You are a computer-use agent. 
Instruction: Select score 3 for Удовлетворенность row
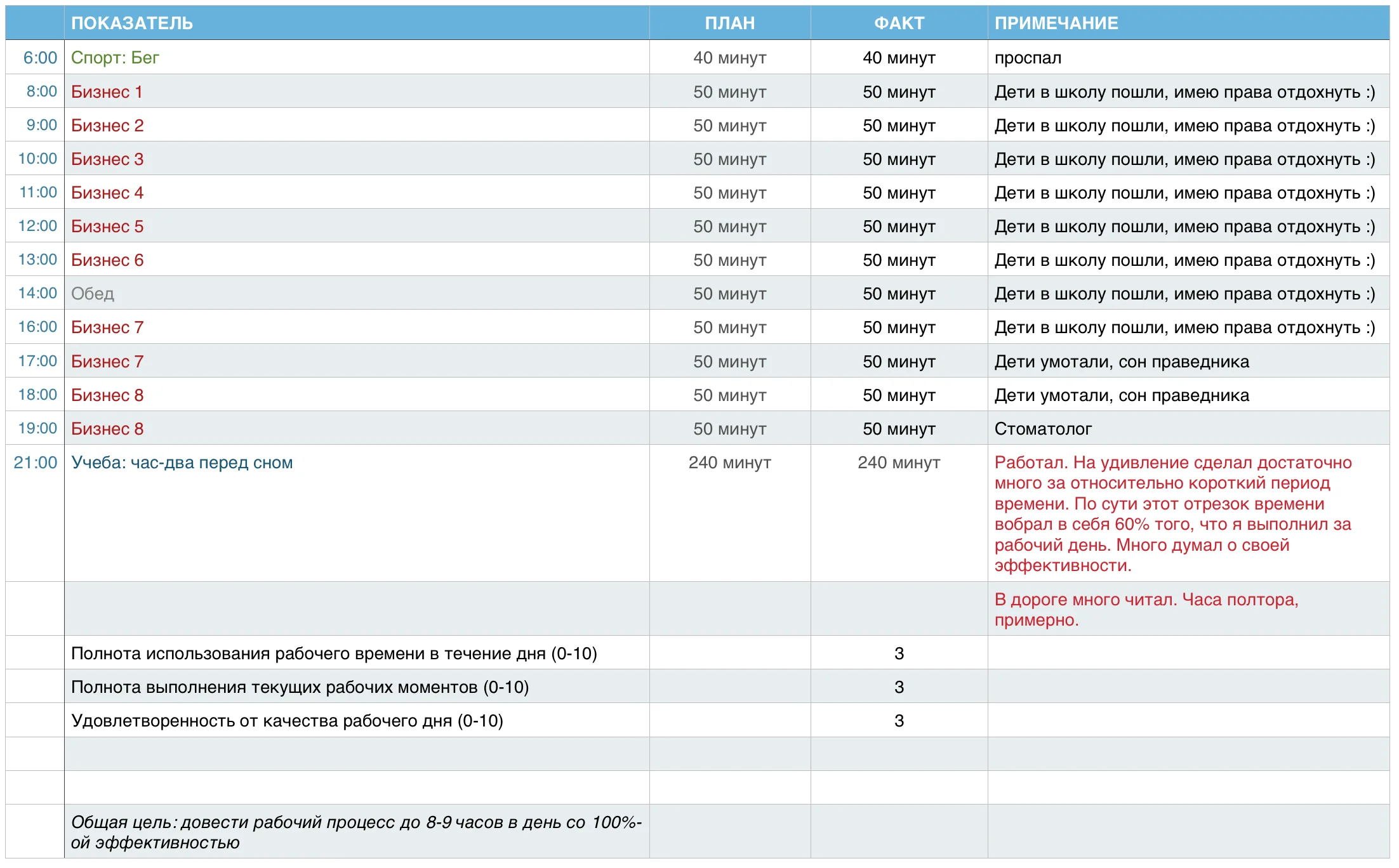899,721
